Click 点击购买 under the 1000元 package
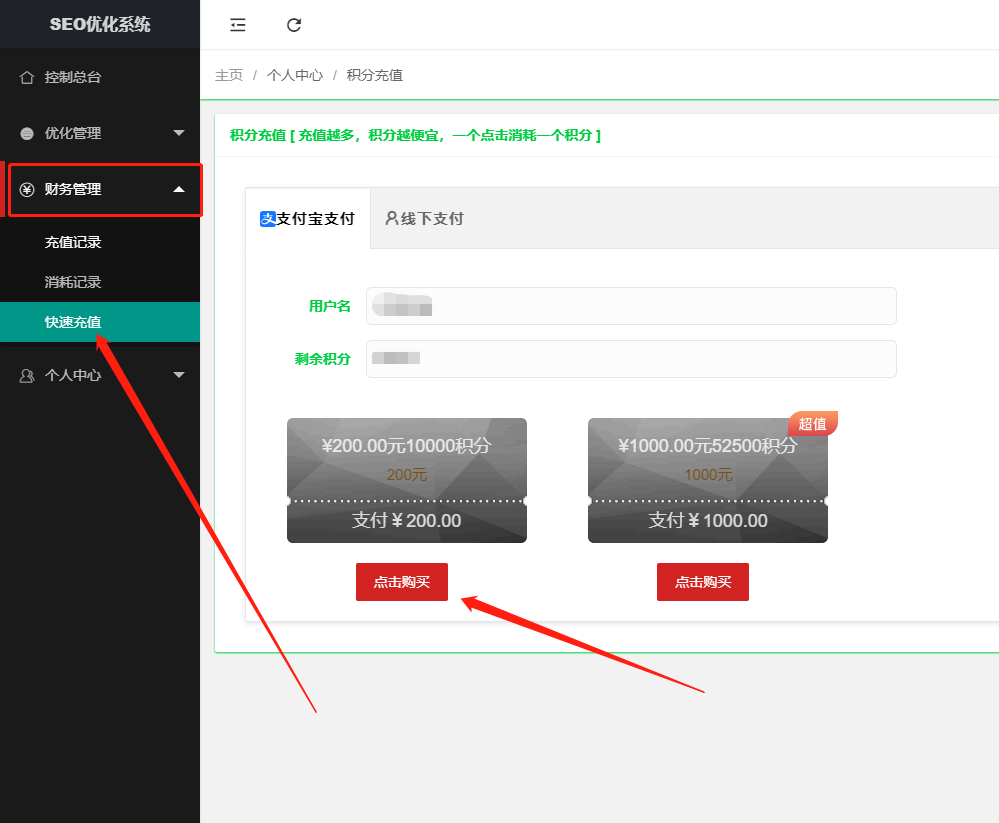Image resolution: width=999 pixels, height=823 pixels. click(703, 582)
